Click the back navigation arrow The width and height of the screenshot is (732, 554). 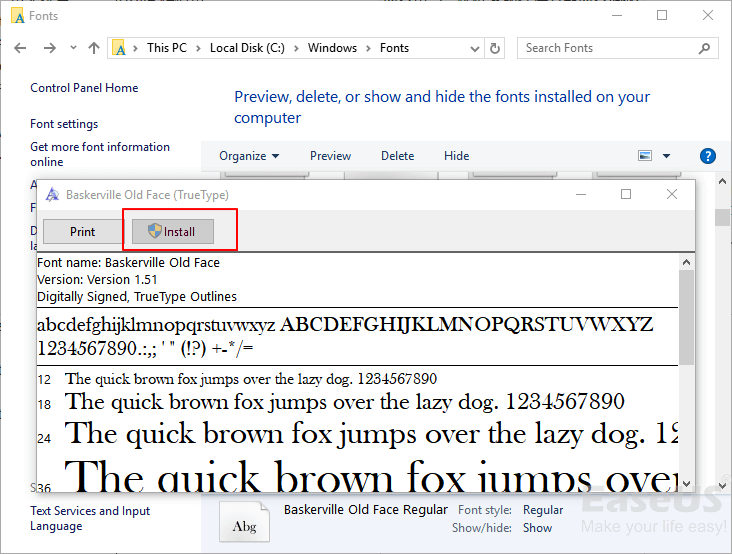click(20, 48)
